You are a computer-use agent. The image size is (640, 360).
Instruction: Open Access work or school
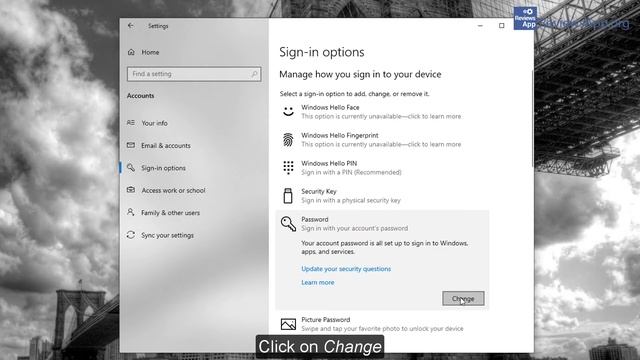[173, 190]
